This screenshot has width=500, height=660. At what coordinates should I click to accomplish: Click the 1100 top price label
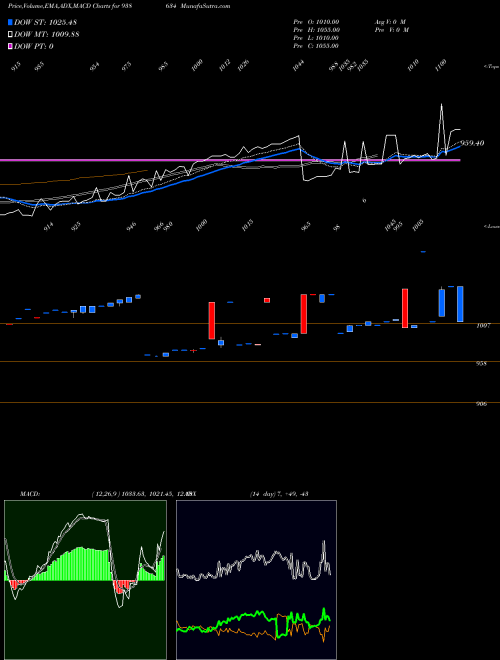click(441, 65)
